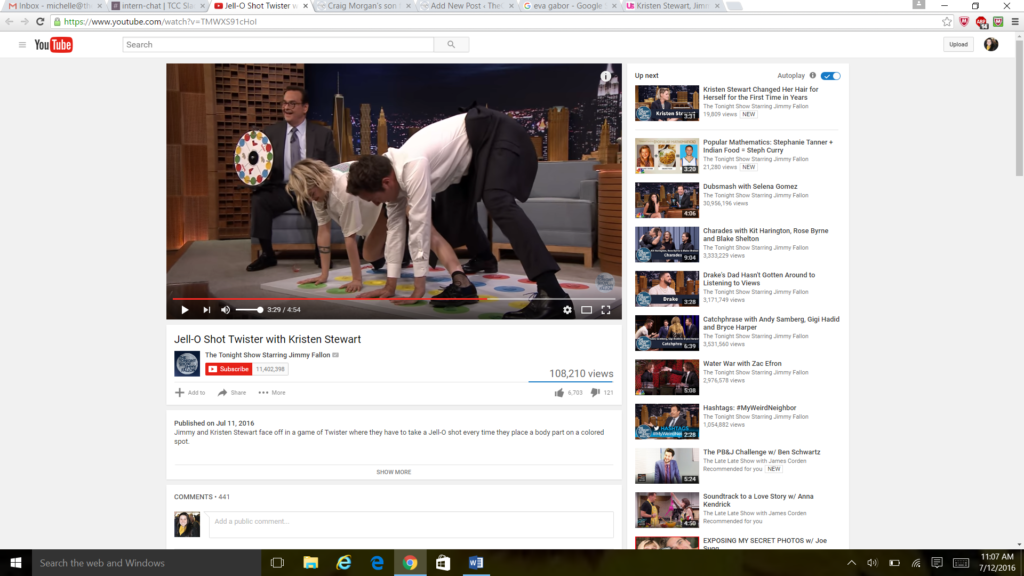
Task: Like the video with thumbs up
Action: pos(560,393)
